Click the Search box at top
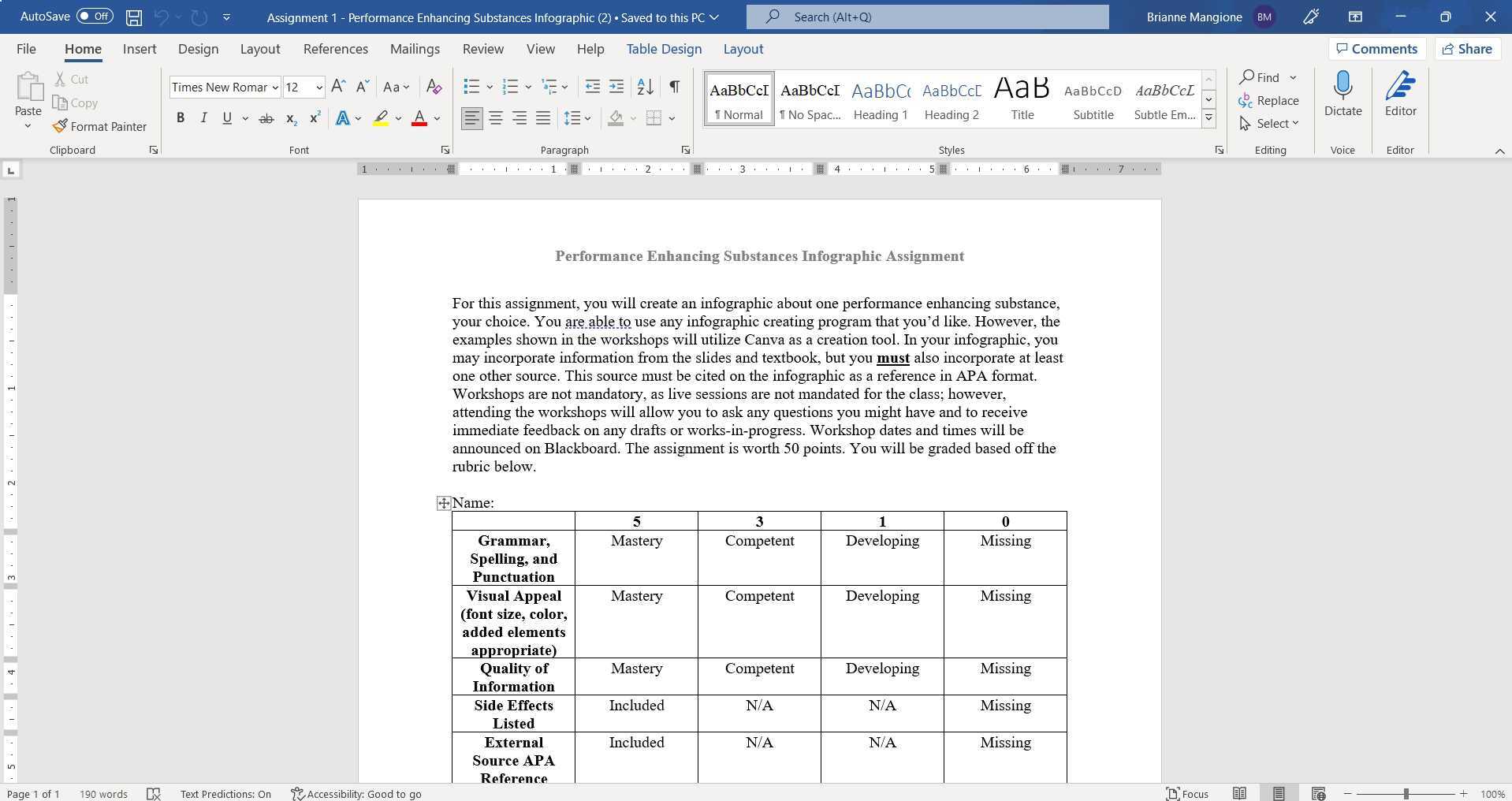 [x=926, y=17]
